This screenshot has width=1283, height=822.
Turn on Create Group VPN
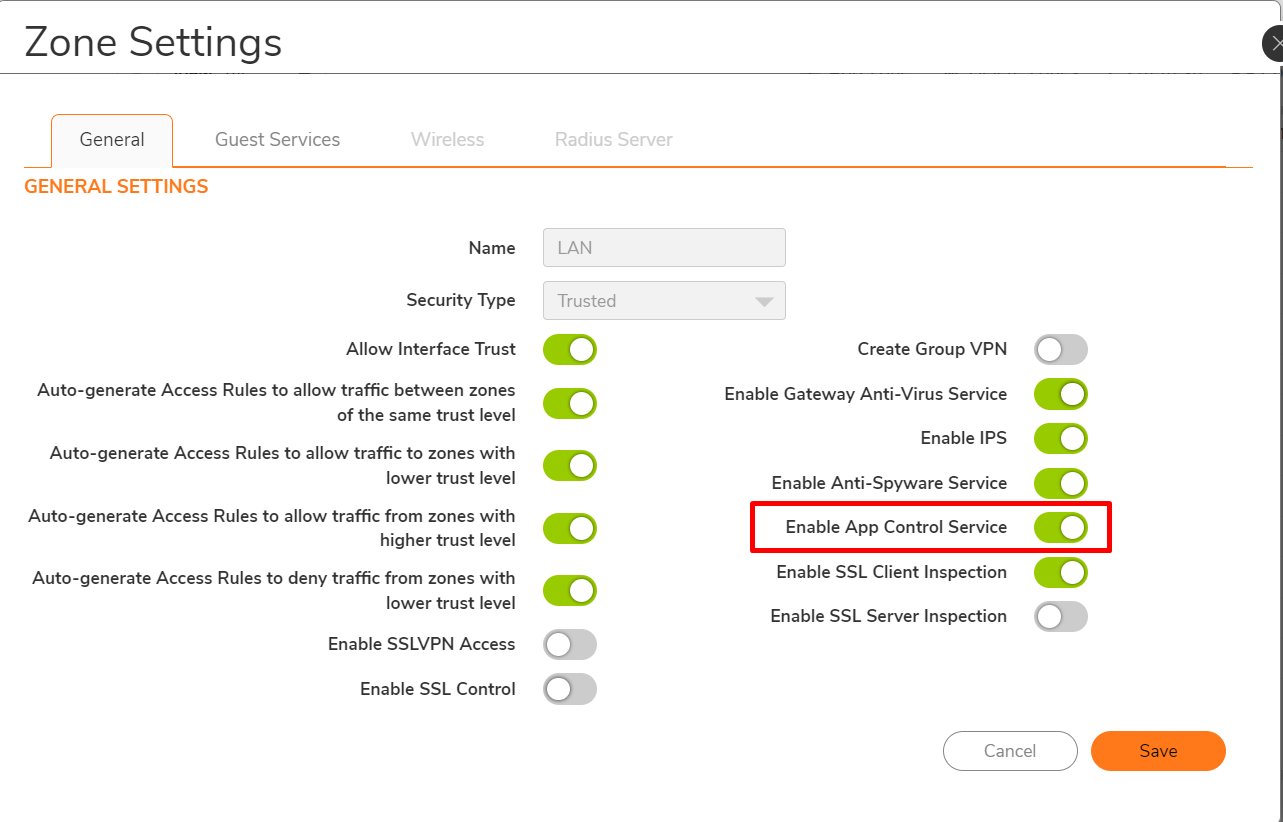pos(1061,350)
